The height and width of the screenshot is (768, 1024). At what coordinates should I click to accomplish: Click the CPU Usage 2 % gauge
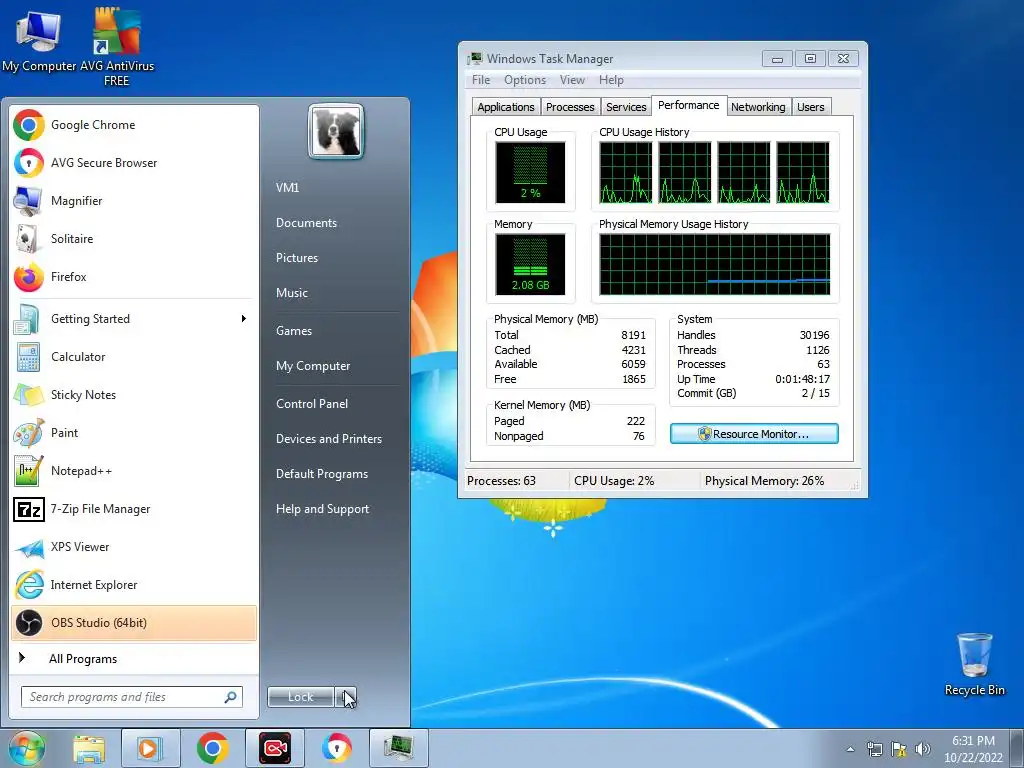[x=530, y=172]
